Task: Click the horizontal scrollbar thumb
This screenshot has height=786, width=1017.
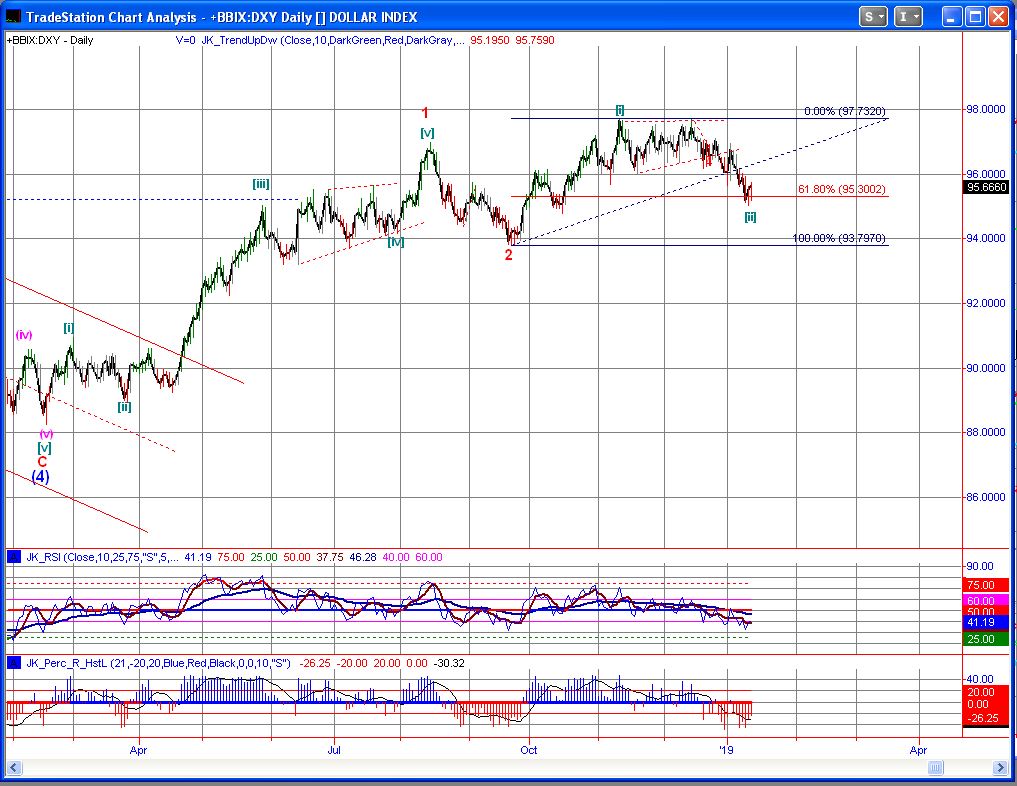Action: [935, 768]
